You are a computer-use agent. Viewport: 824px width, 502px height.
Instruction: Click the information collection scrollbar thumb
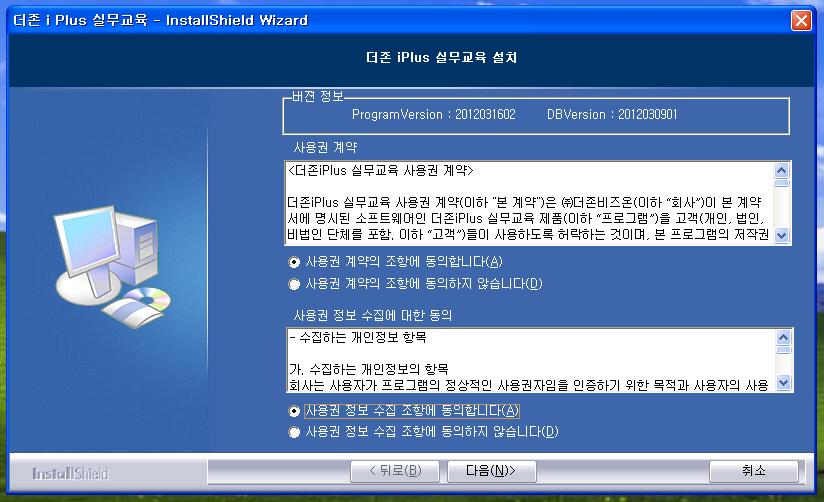point(783,350)
